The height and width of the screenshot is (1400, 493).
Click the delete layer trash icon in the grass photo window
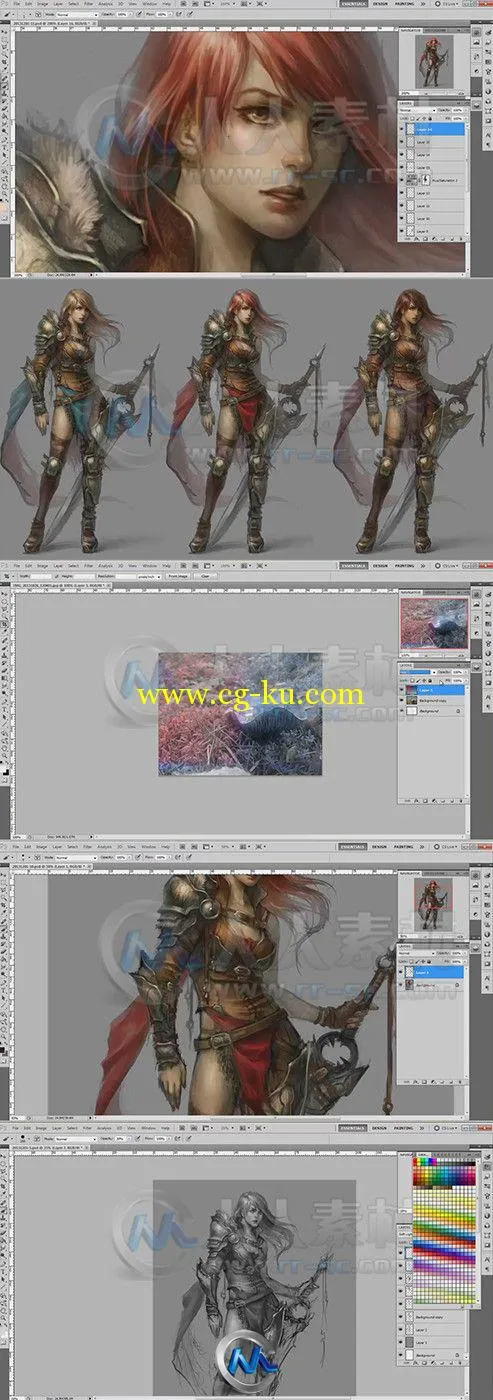461,801
